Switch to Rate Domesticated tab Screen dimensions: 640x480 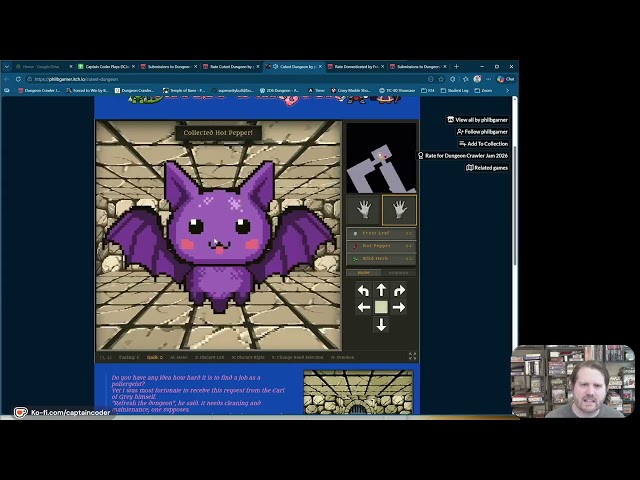[356, 67]
